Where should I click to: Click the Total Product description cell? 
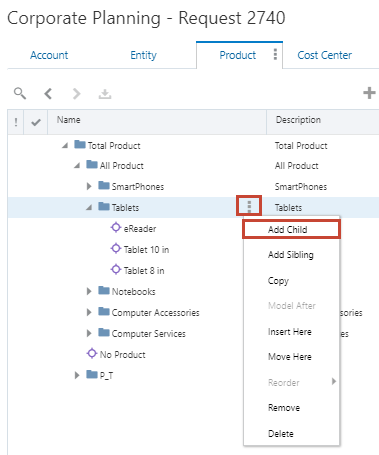(301, 146)
